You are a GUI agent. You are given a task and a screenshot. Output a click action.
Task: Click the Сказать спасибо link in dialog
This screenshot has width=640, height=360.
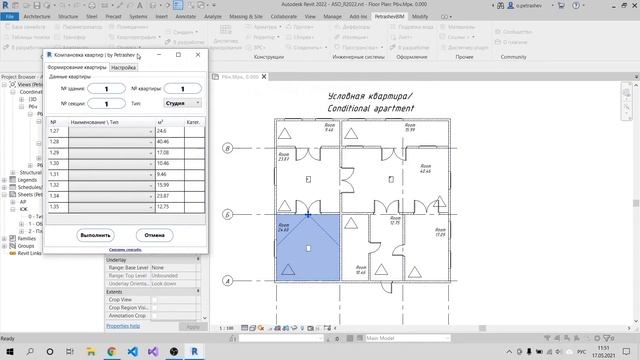125,249
